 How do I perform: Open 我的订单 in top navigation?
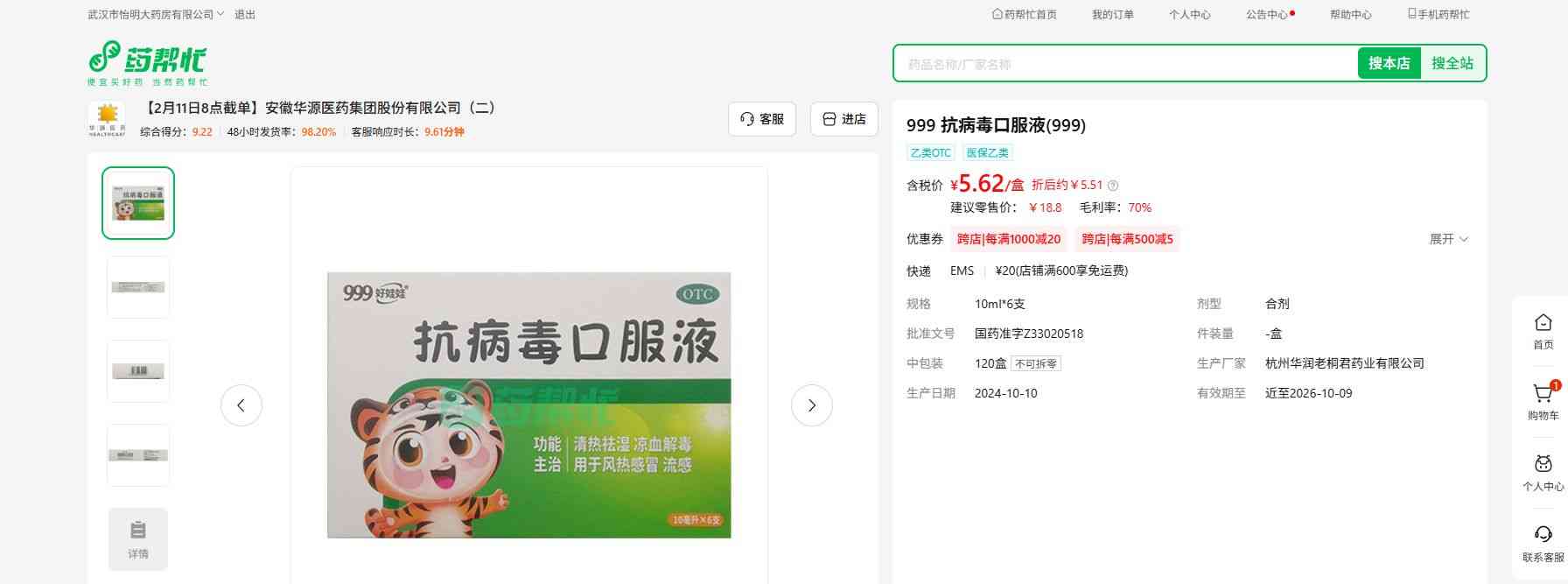coord(1112,15)
